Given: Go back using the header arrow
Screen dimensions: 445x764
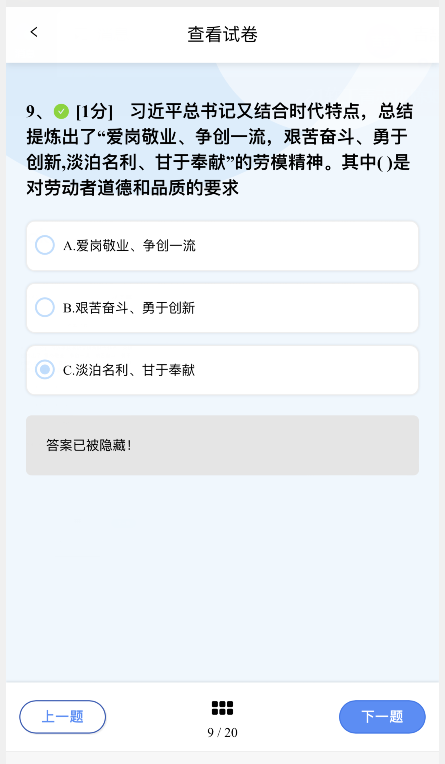Looking at the screenshot, I should [34, 32].
